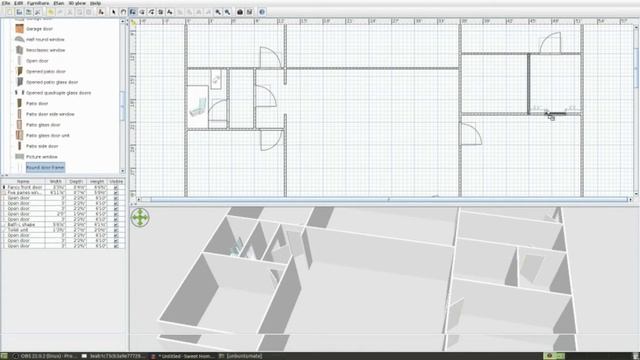Image resolution: width=640 pixels, height=360 pixels.
Task: Click Add furniture to home icon
Action: [101, 12]
